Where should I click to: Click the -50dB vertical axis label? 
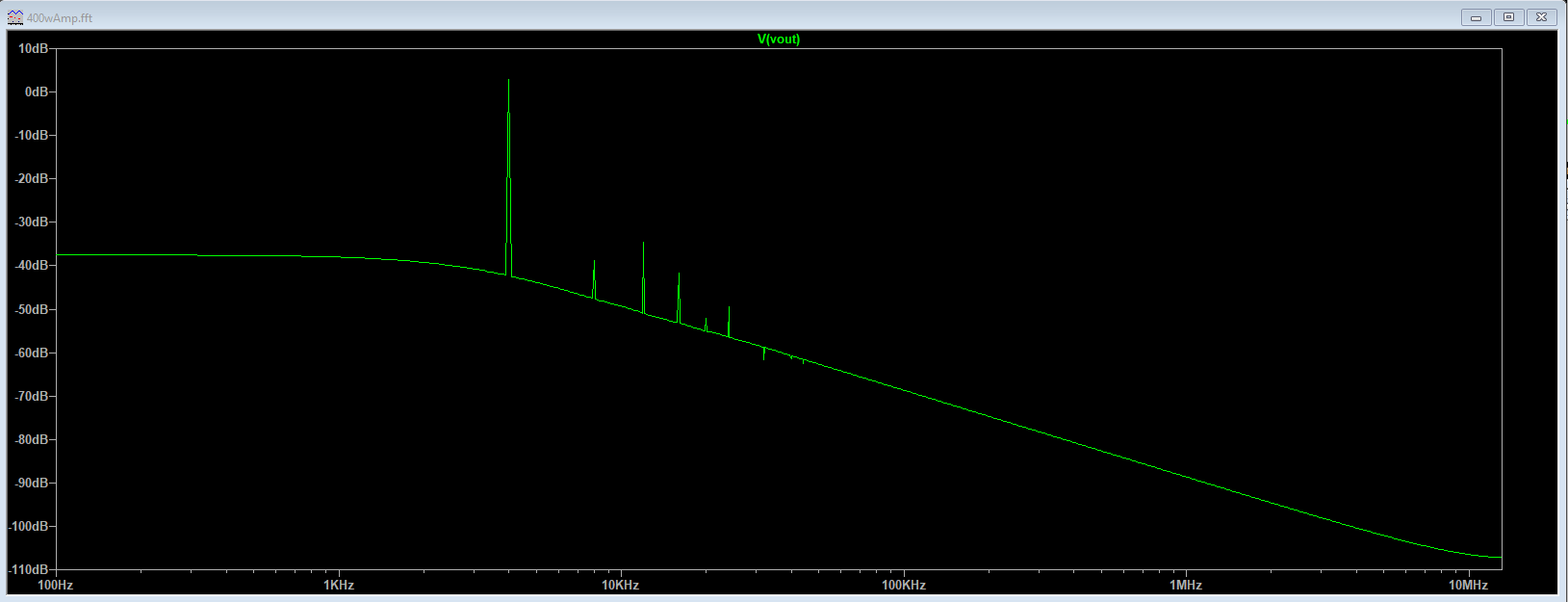click(32, 309)
